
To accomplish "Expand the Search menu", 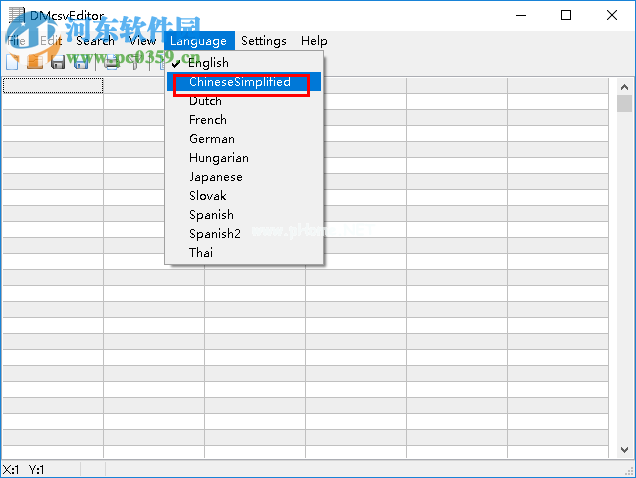I will [95, 41].
